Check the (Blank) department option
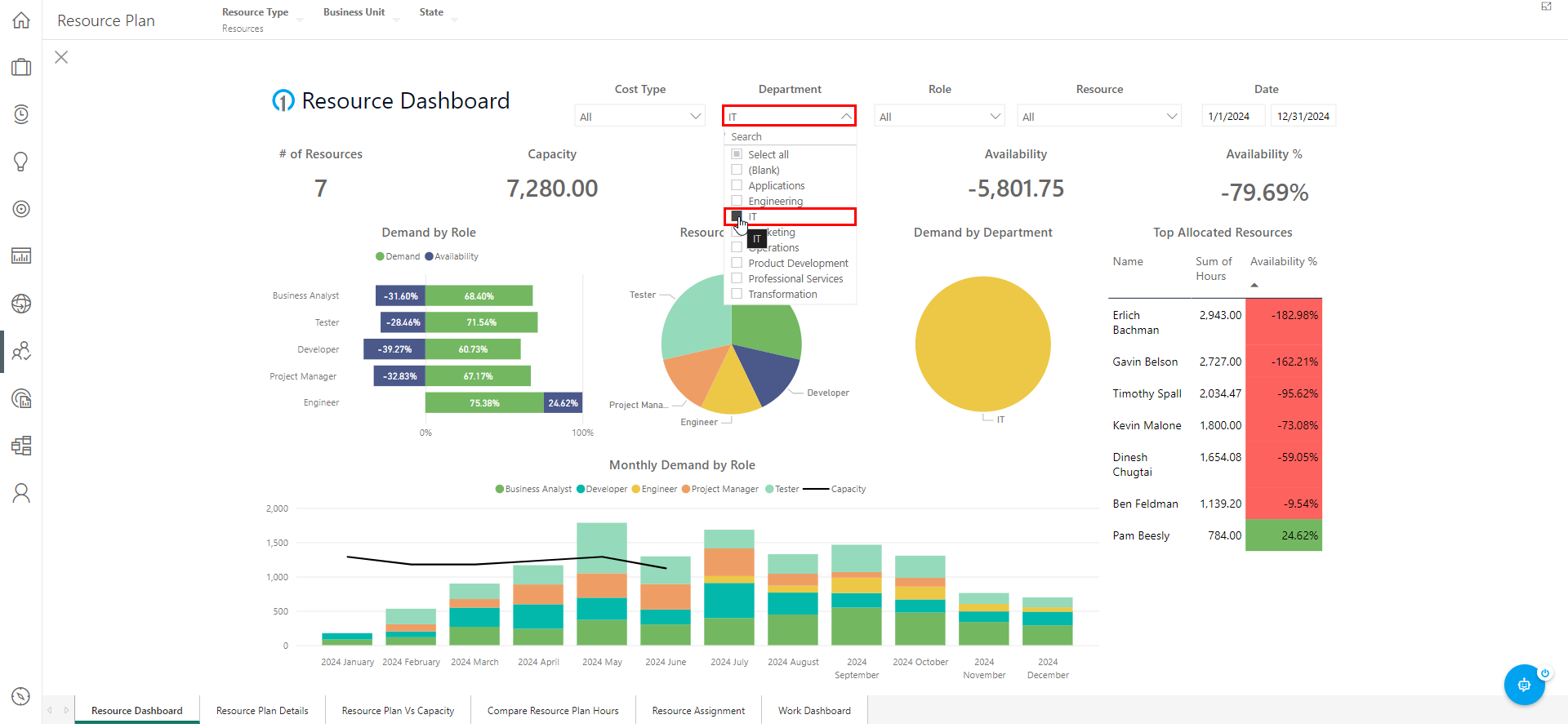 click(737, 170)
